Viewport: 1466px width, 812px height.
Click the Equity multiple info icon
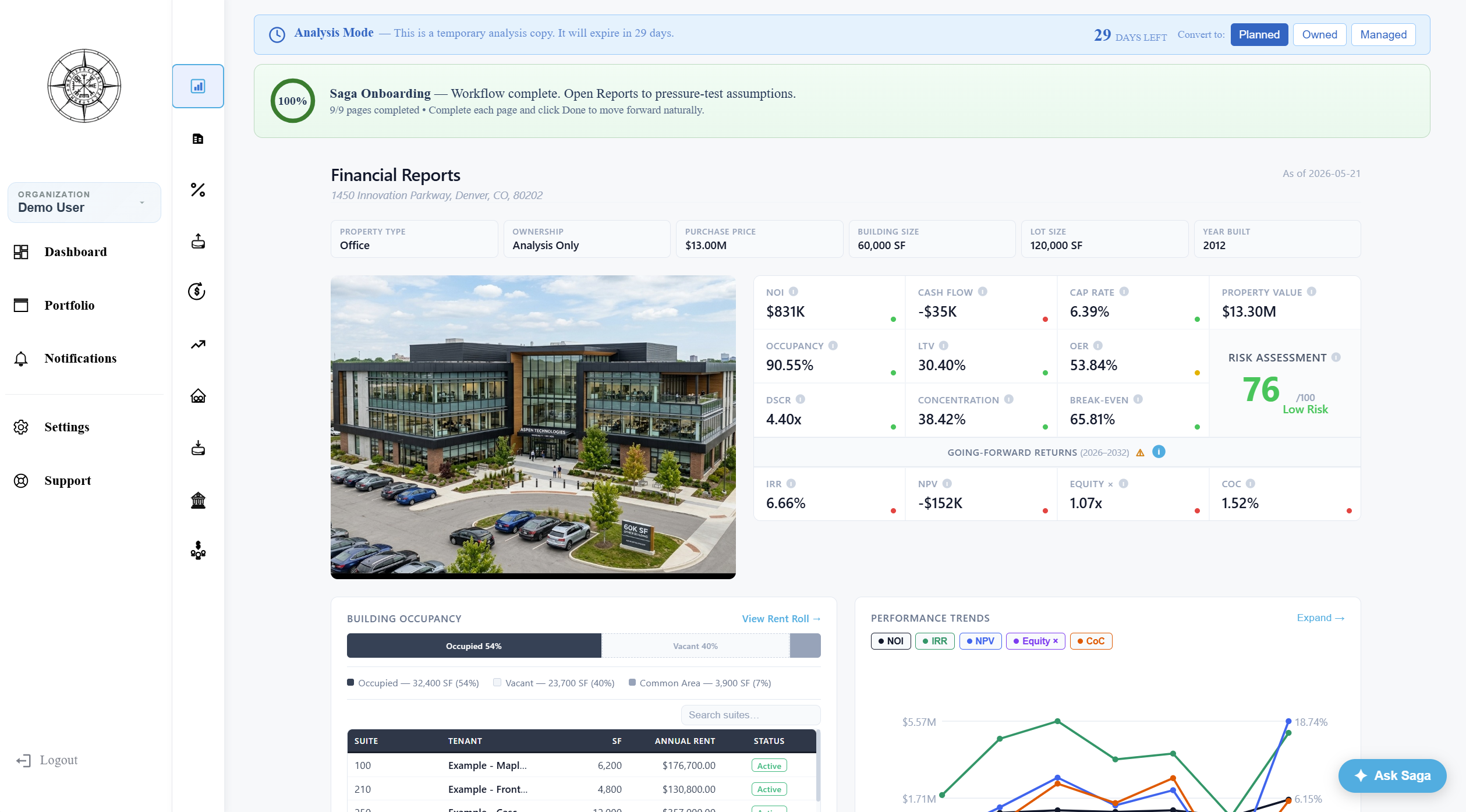(1123, 483)
